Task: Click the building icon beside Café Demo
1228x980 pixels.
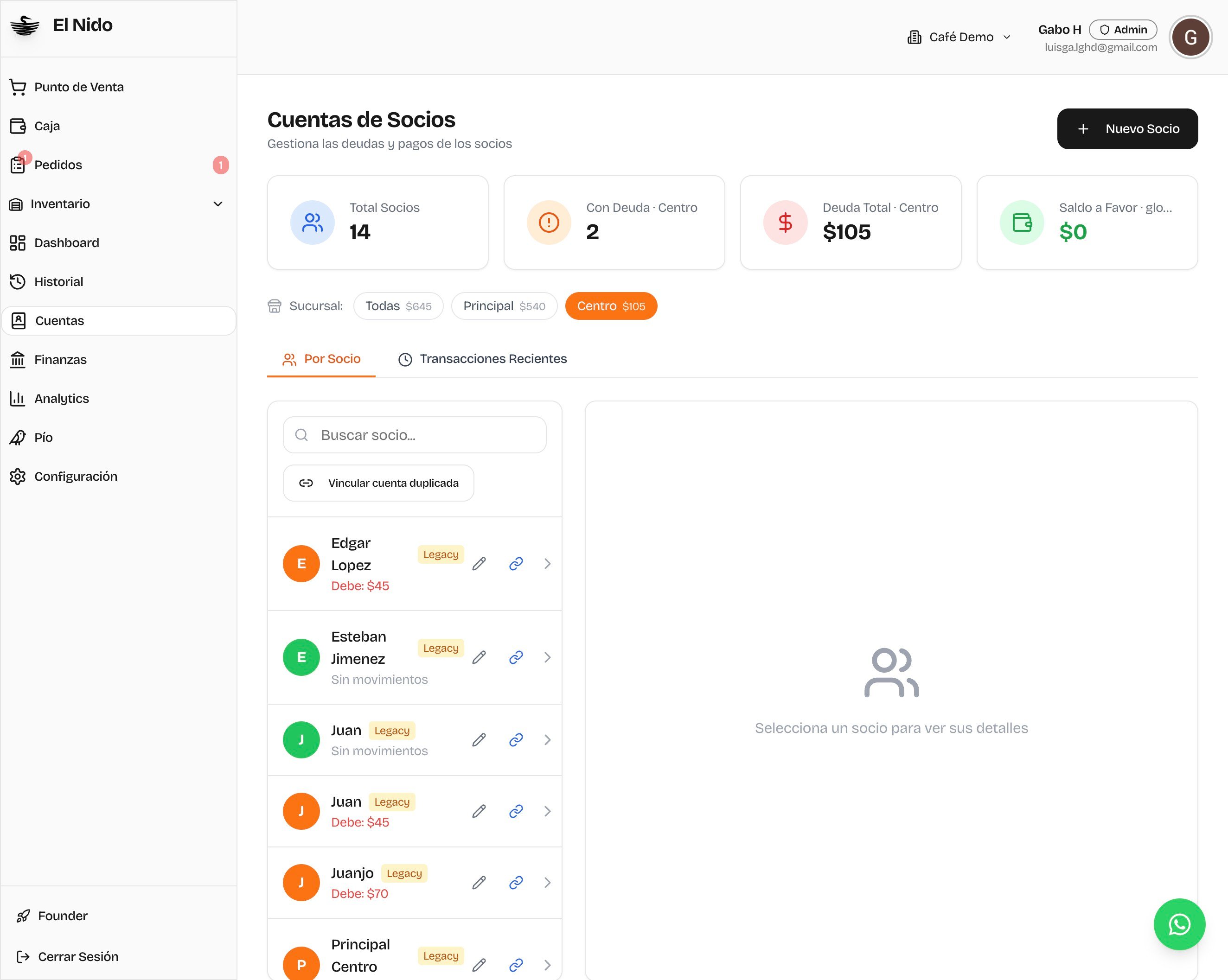Action: tap(914, 37)
